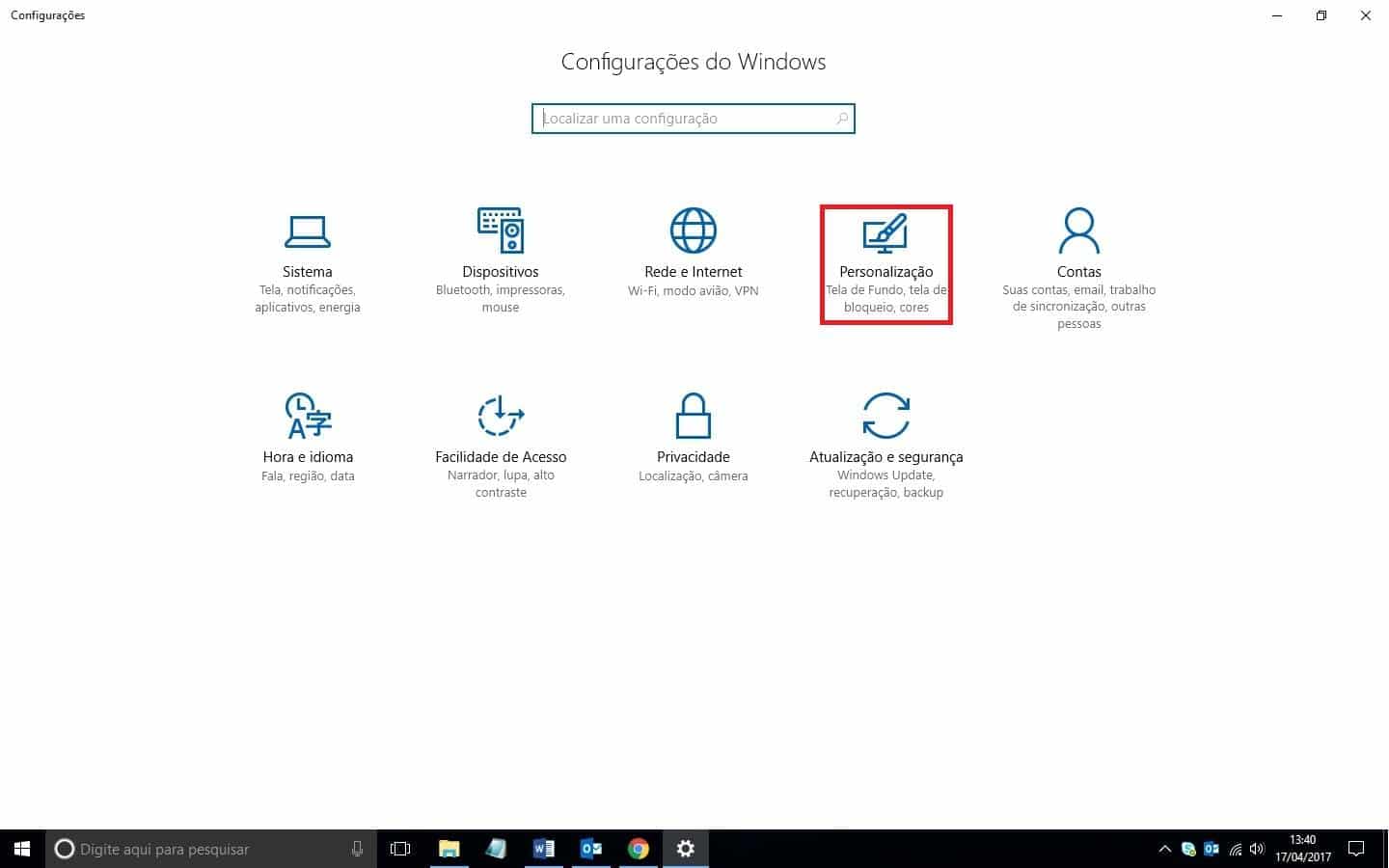Open Skype from the system tray
Image resolution: width=1389 pixels, height=868 pixels.
(x=1188, y=849)
